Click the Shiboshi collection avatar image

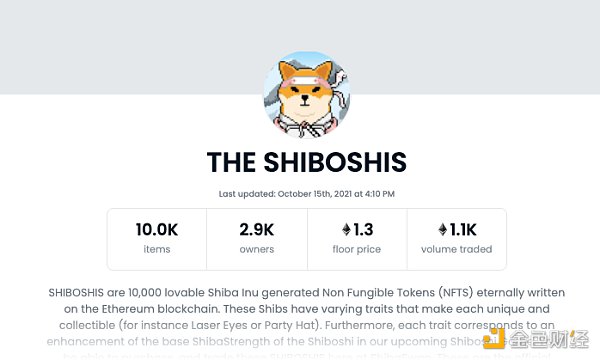point(307,94)
